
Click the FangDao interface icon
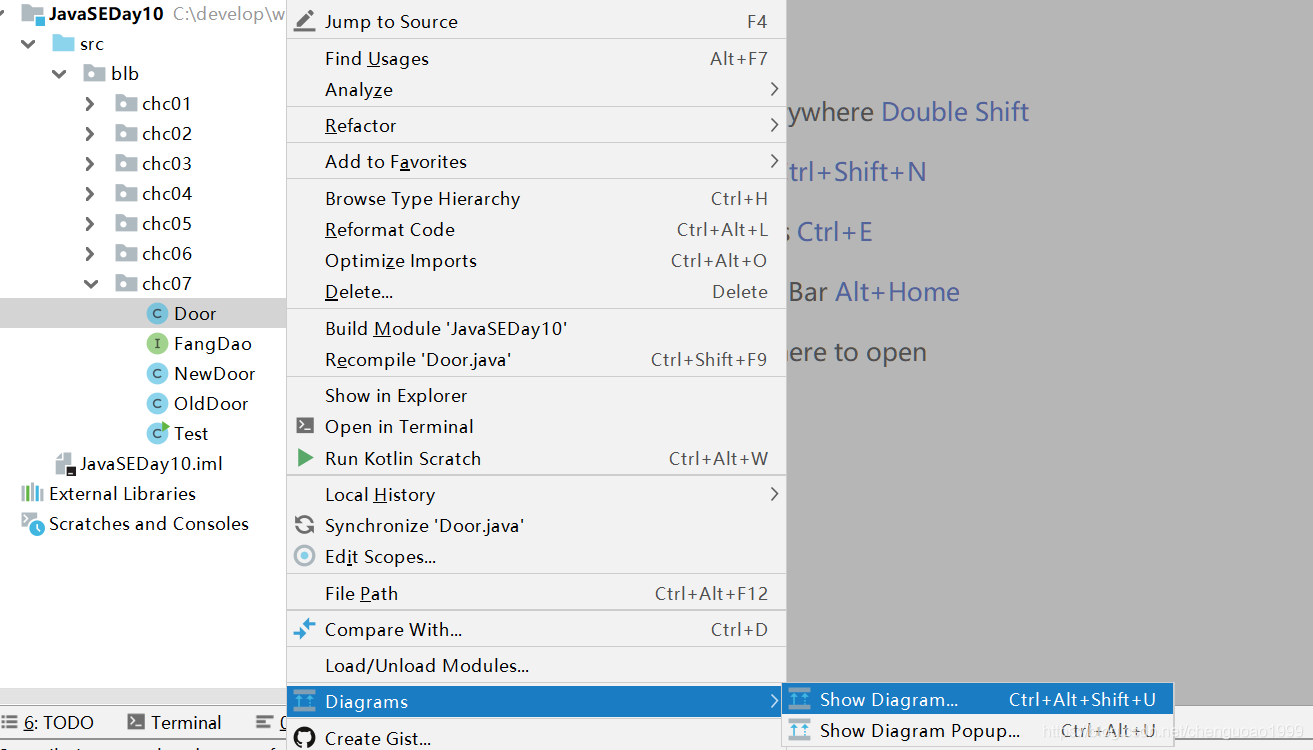point(156,343)
